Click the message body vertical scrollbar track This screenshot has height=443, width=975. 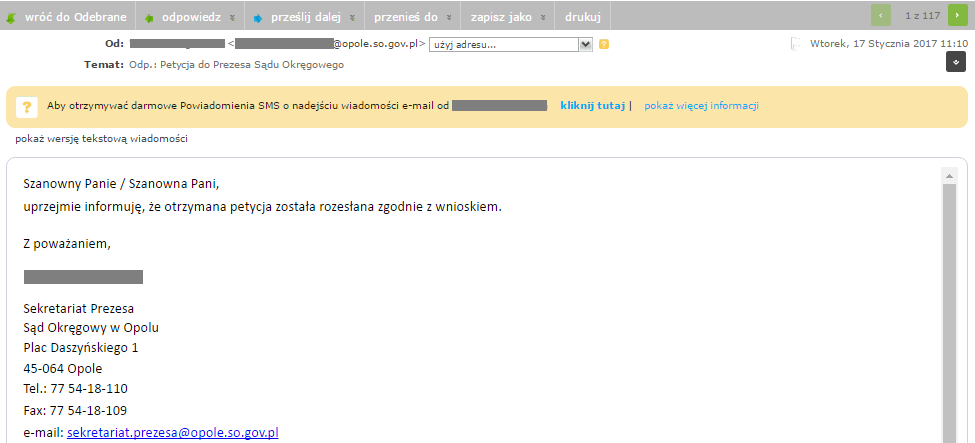(x=949, y=313)
